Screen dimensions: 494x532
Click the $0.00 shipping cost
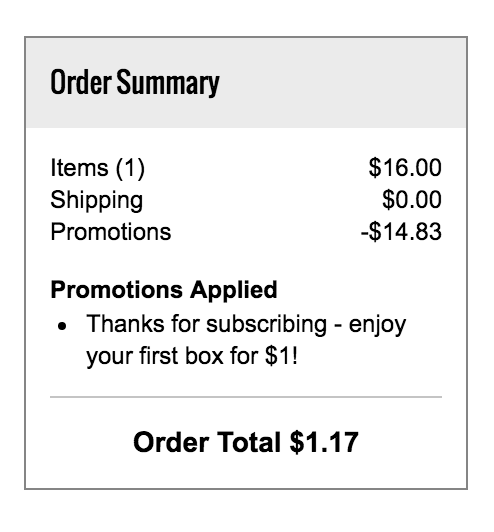click(x=412, y=200)
